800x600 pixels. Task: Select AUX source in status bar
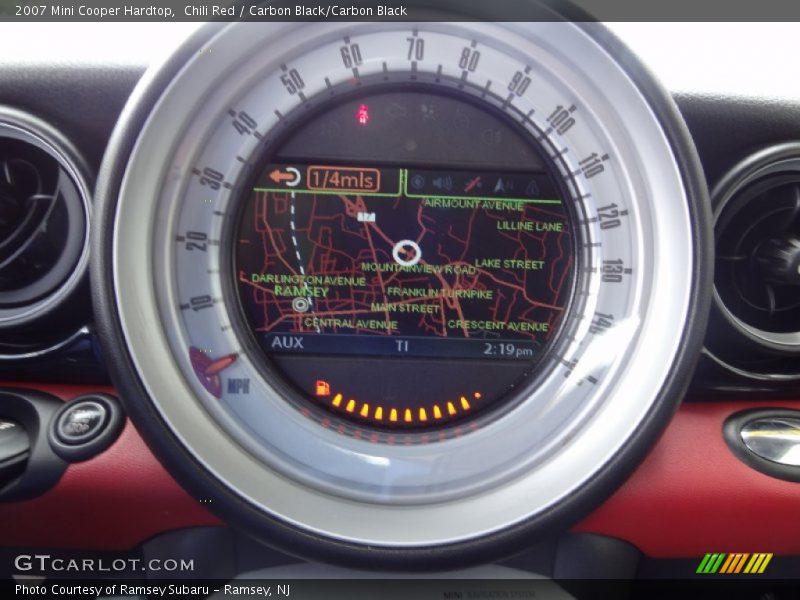287,343
